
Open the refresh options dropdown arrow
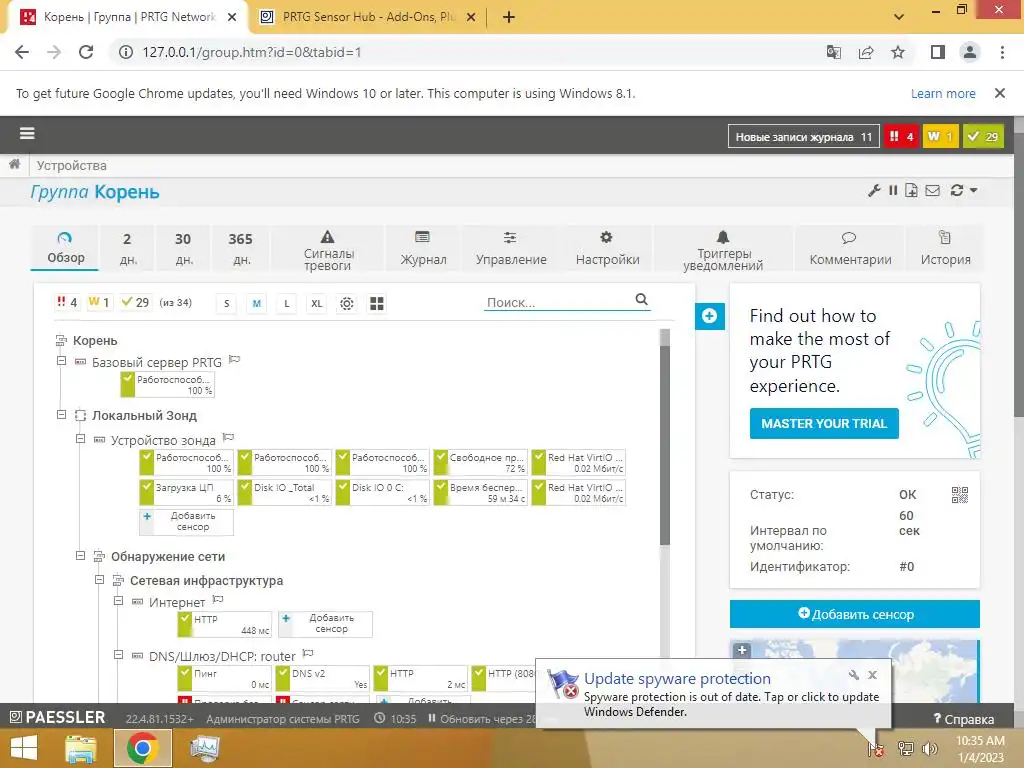(973, 191)
